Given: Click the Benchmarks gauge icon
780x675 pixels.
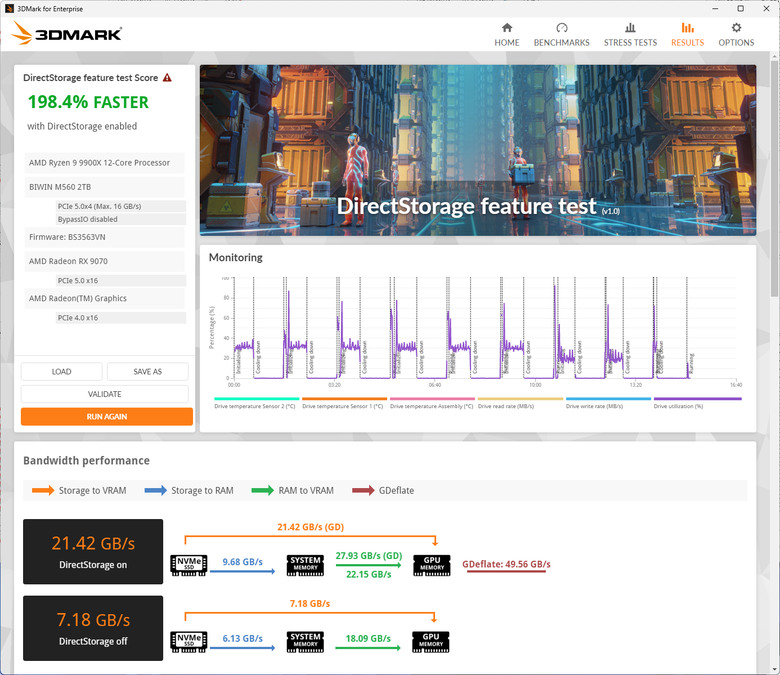Looking at the screenshot, I should [562, 27].
